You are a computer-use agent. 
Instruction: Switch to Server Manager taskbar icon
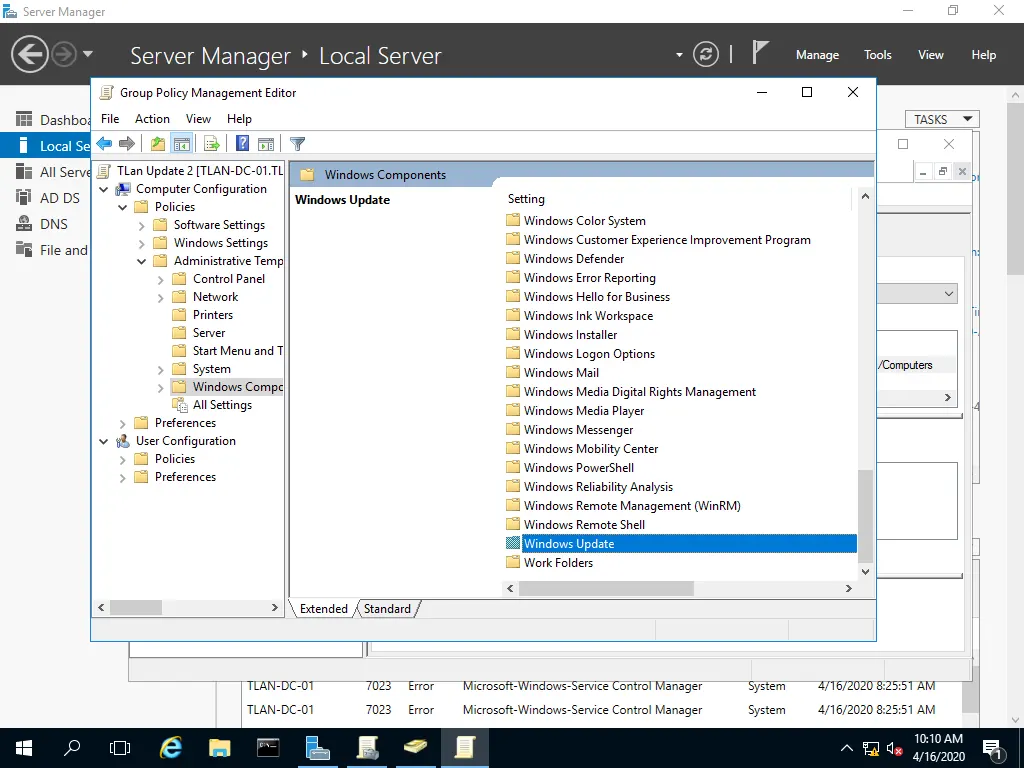317,748
